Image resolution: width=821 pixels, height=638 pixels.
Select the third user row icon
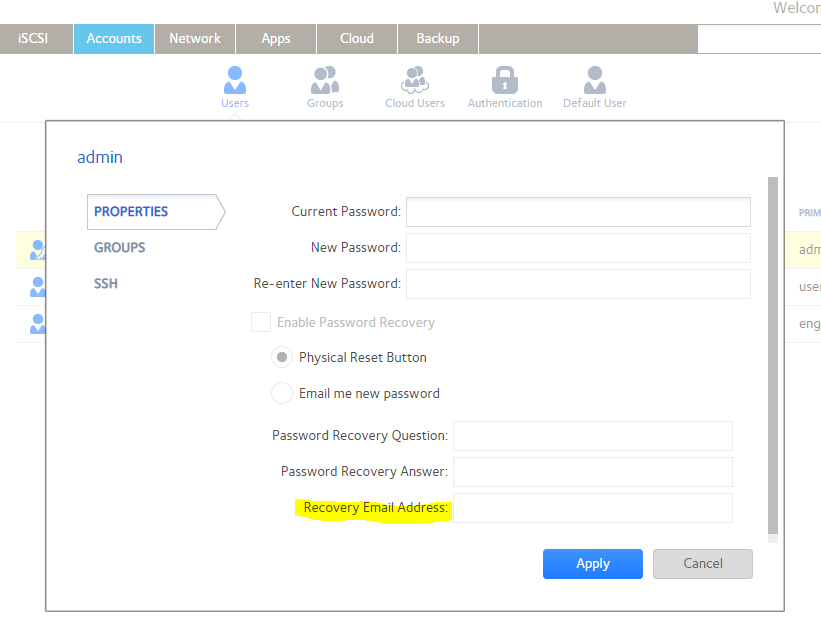pyautogui.click(x=38, y=324)
